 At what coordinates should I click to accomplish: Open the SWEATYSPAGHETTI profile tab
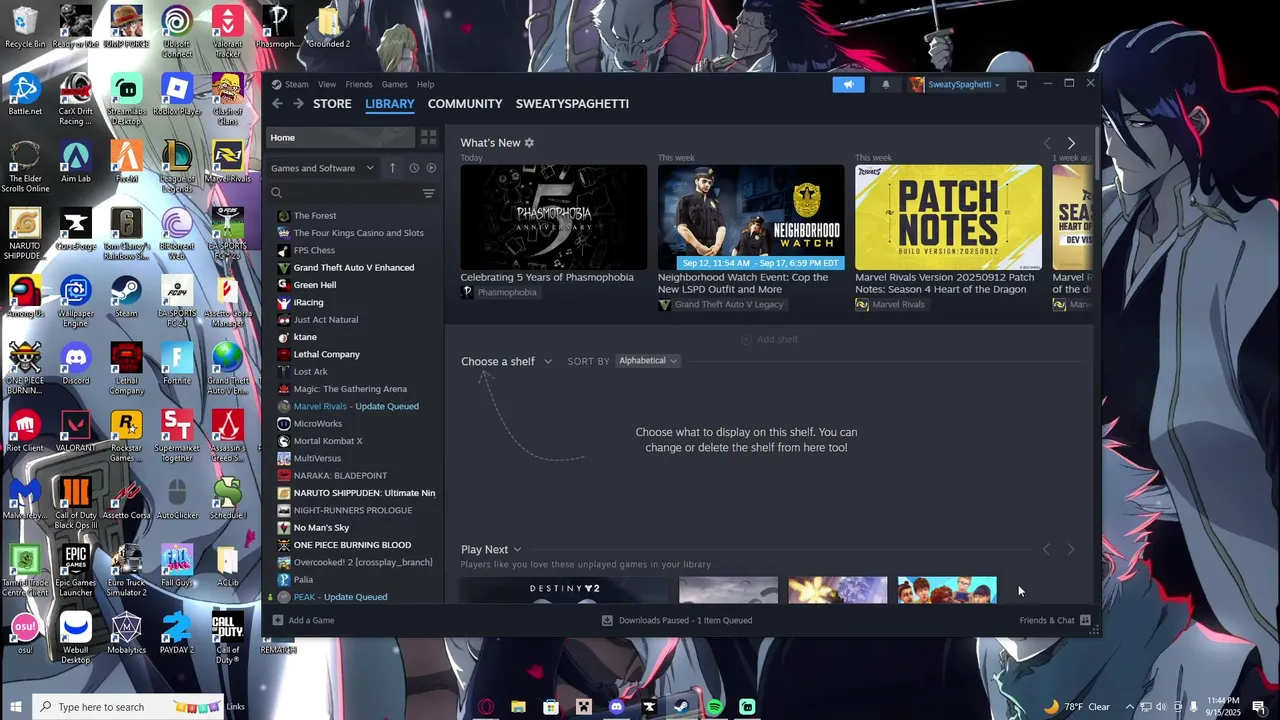click(x=572, y=104)
